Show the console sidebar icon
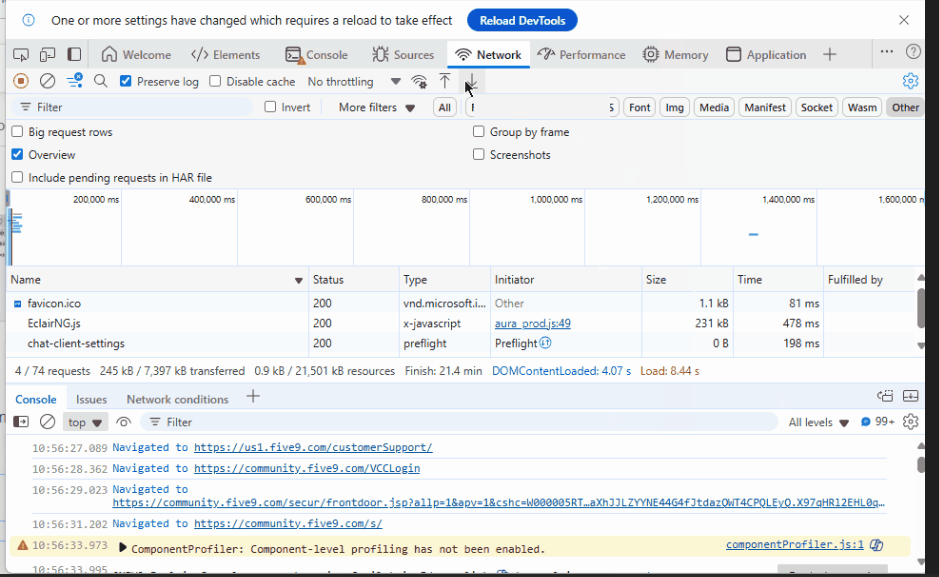Viewport: 939px width, 577px height. pos(21,422)
